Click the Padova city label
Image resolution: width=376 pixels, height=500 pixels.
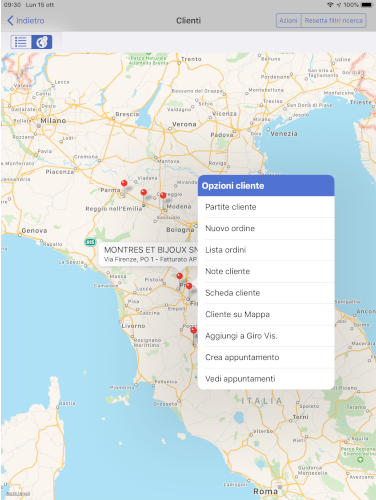(x=222, y=135)
